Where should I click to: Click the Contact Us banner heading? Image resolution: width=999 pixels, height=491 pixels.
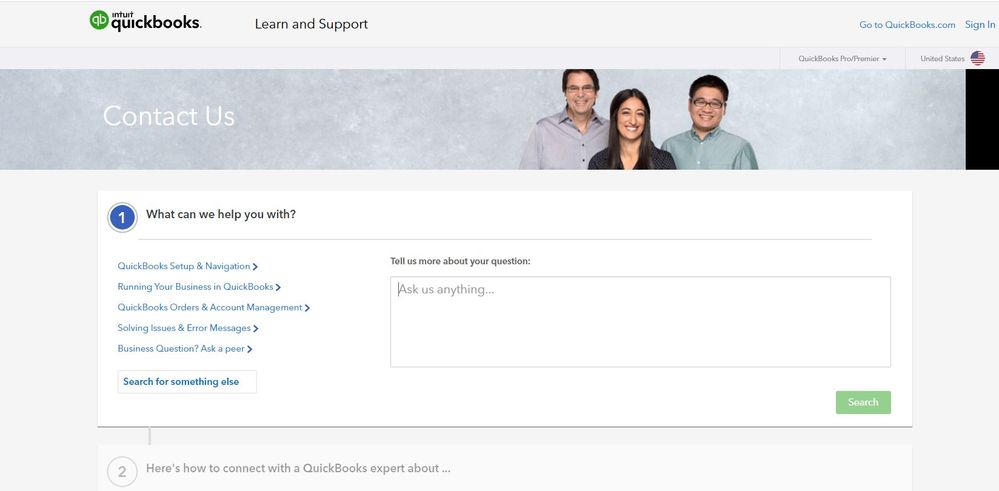pos(169,116)
